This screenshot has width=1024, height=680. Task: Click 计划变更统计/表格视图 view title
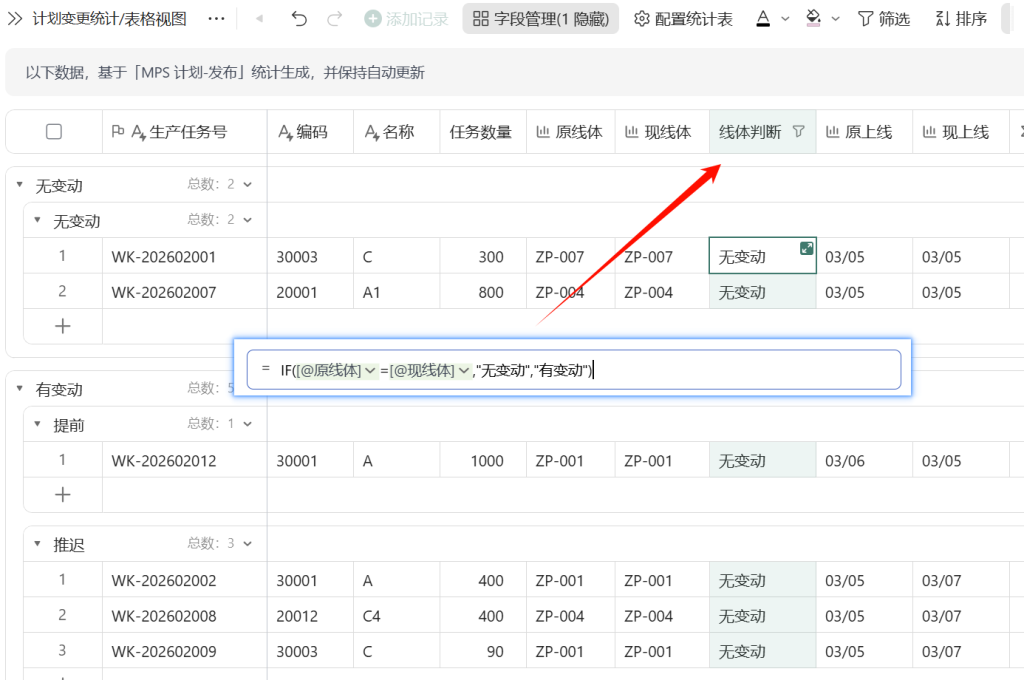pos(109,19)
